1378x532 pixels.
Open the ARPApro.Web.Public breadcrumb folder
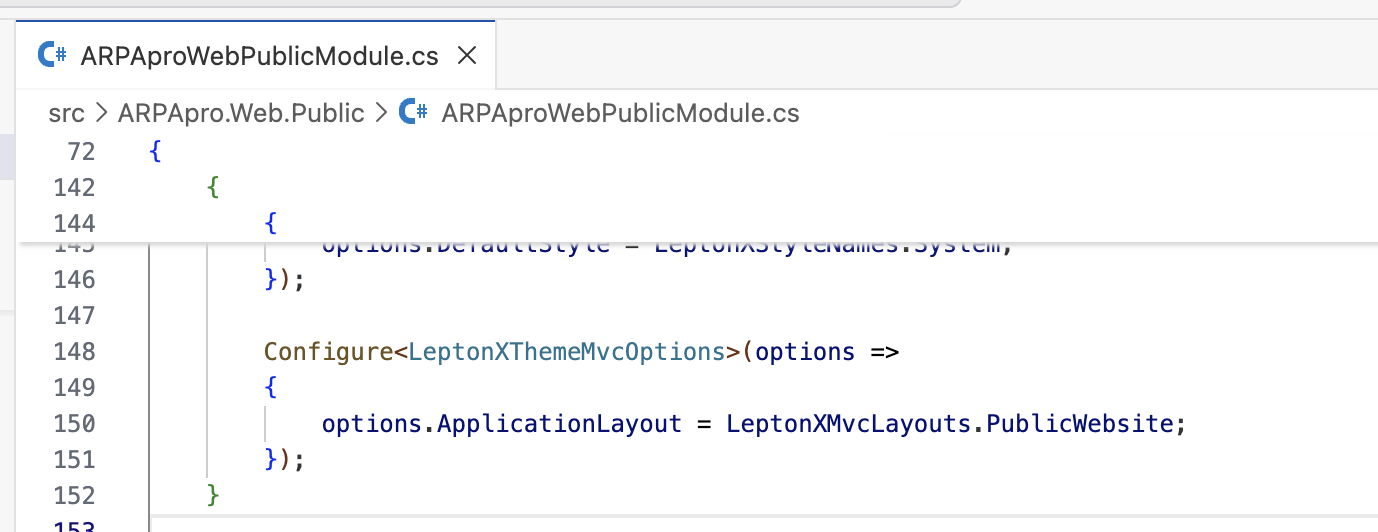241,113
